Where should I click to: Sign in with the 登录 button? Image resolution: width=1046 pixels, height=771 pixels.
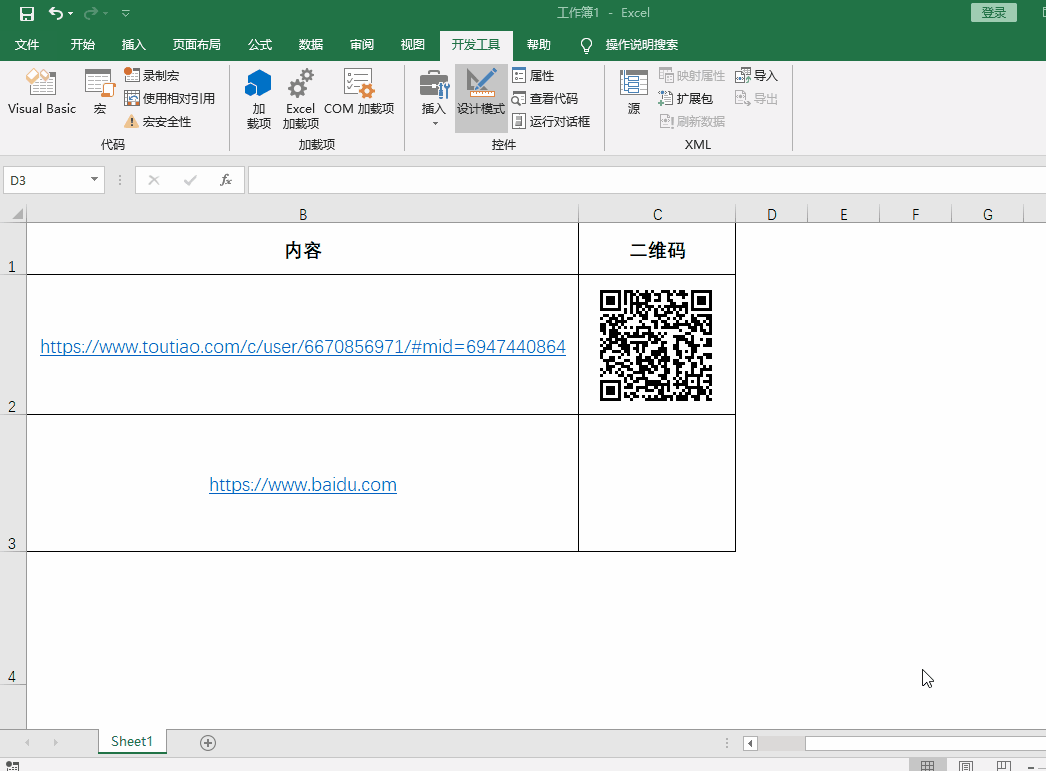(x=993, y=13)
